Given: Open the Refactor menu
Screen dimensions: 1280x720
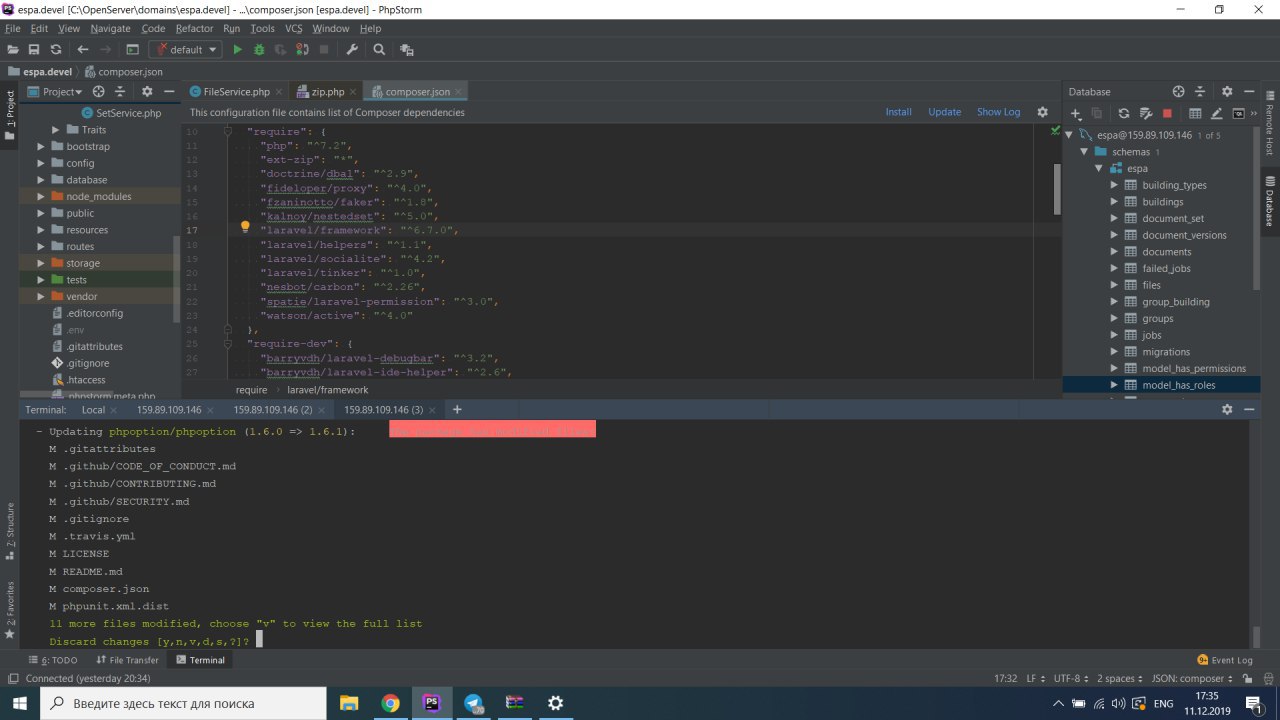Looking at the screenshot, I should coord(194,29).
